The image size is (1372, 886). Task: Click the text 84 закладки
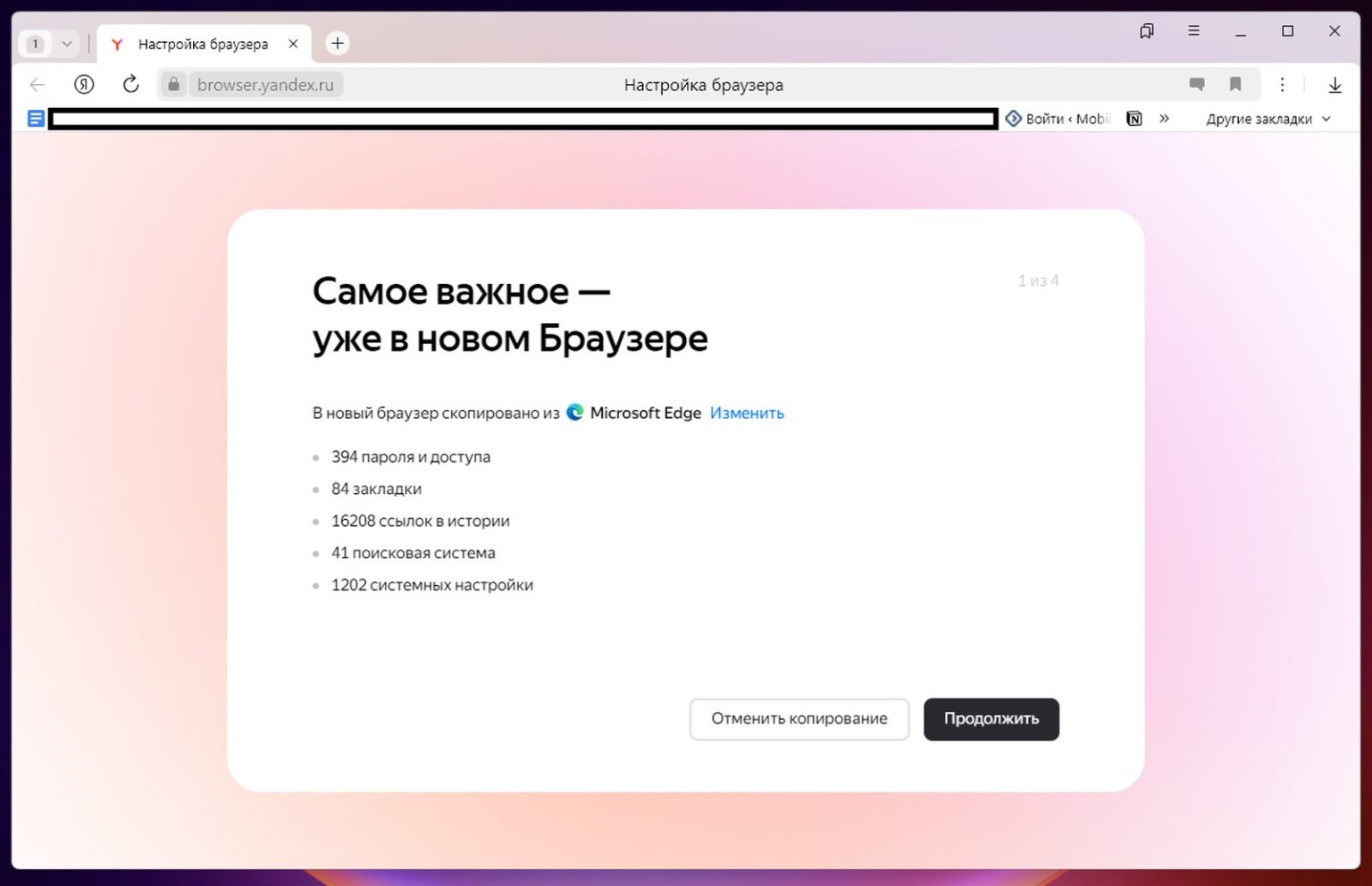(376, 489)
